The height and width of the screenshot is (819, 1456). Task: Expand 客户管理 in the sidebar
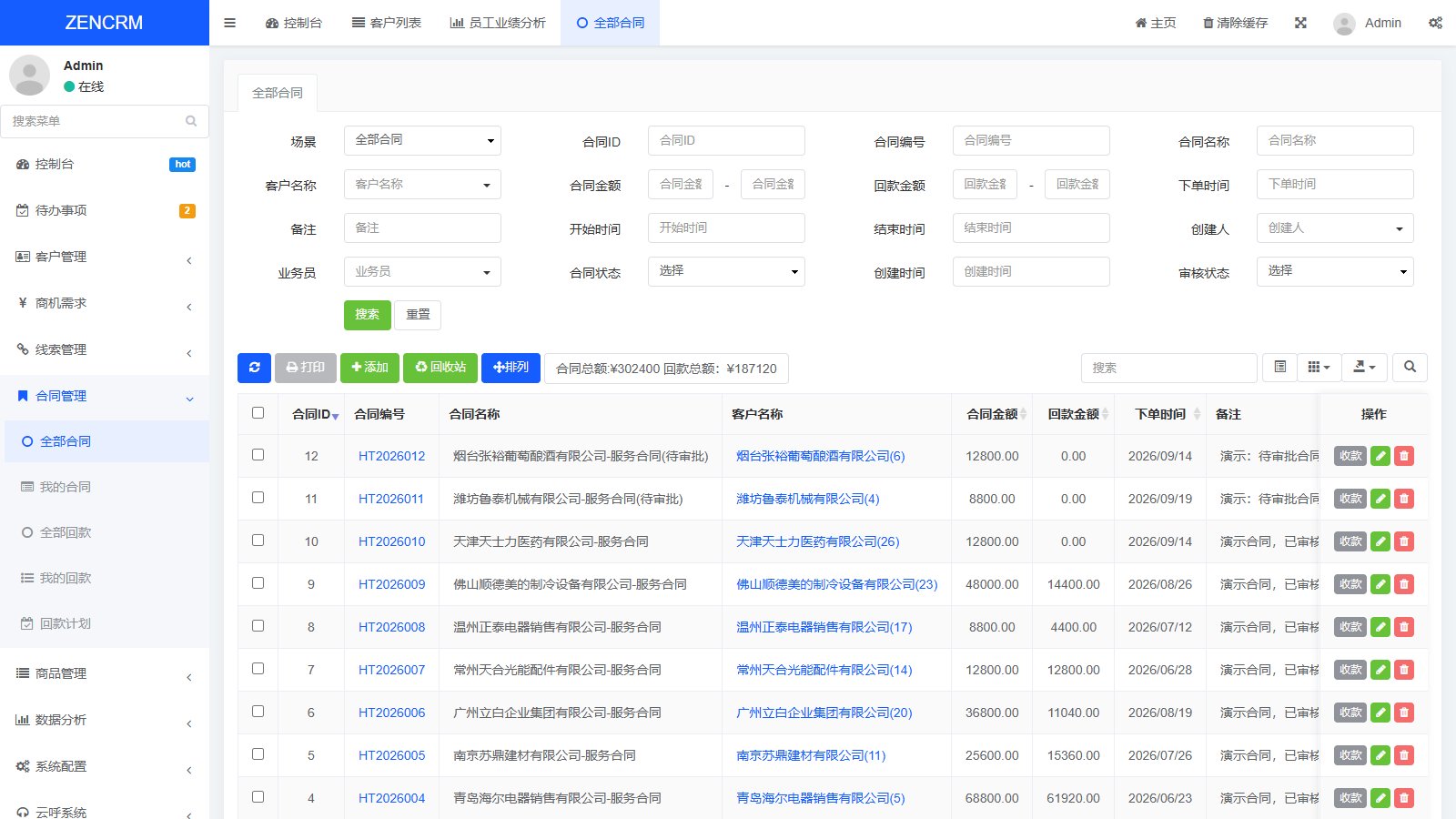[105, 258]
